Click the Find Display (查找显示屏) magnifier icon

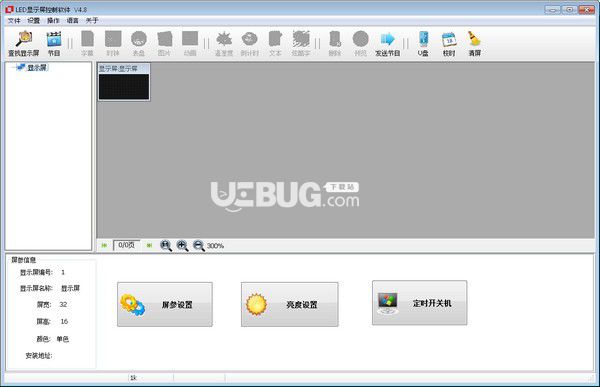point(24,39)
